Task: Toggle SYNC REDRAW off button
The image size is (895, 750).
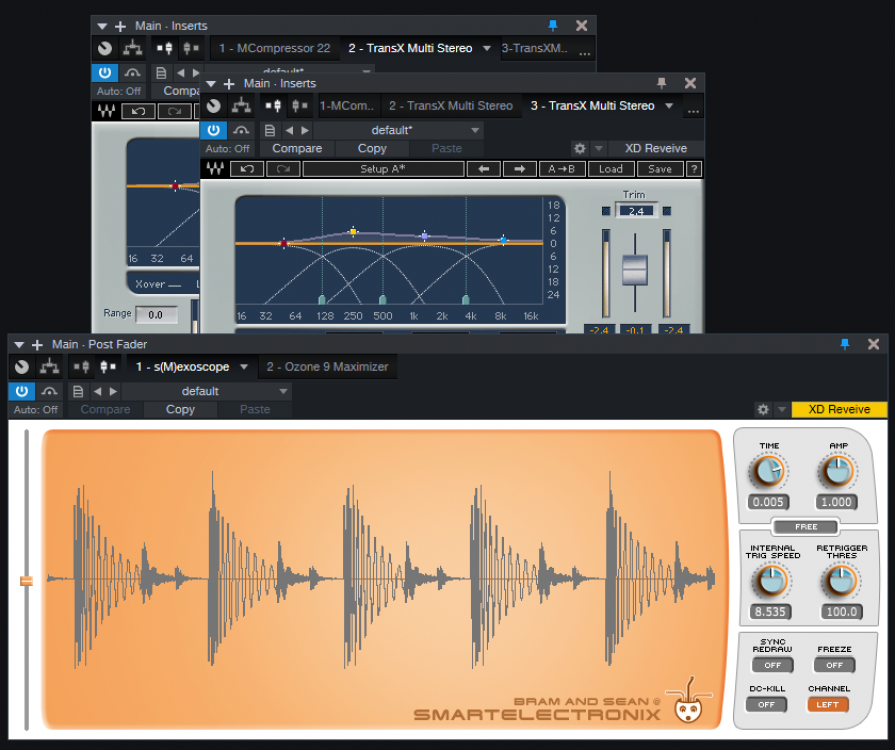Action: click(x=772, y=665)
